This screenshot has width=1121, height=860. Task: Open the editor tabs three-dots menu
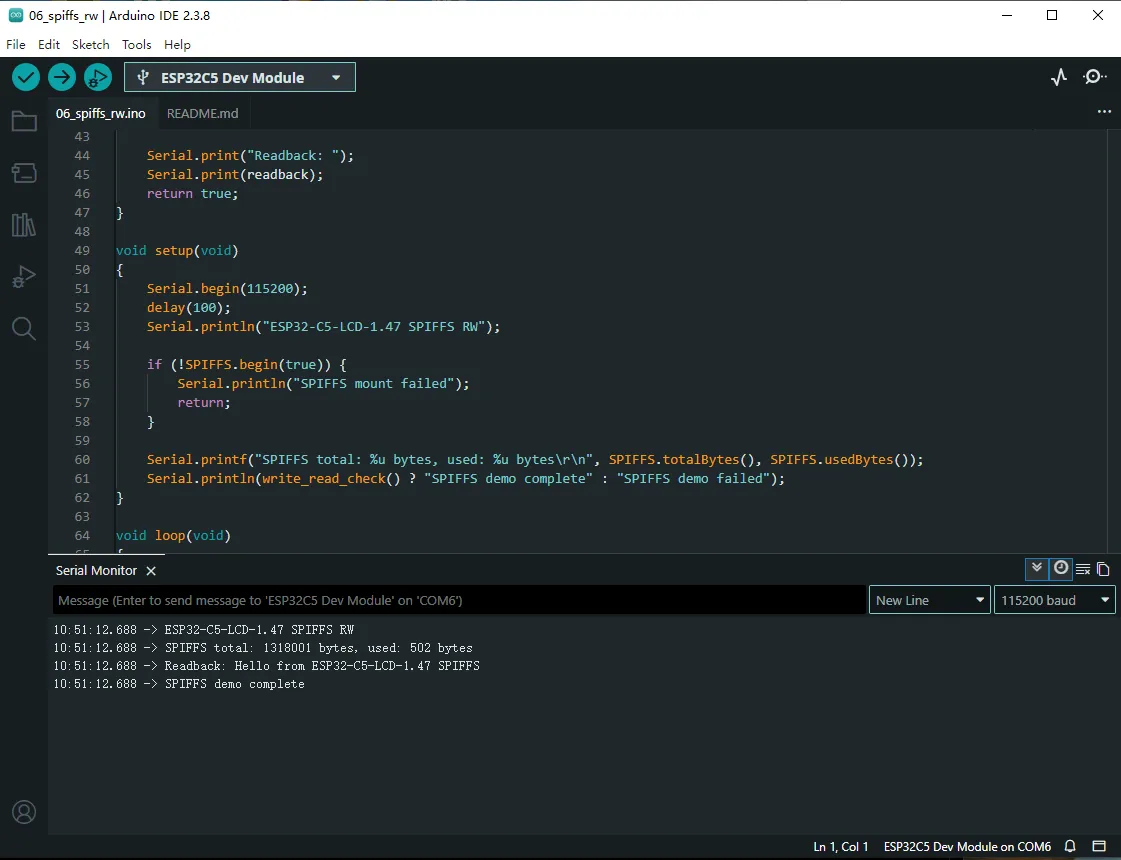[x=1105, y=112]
